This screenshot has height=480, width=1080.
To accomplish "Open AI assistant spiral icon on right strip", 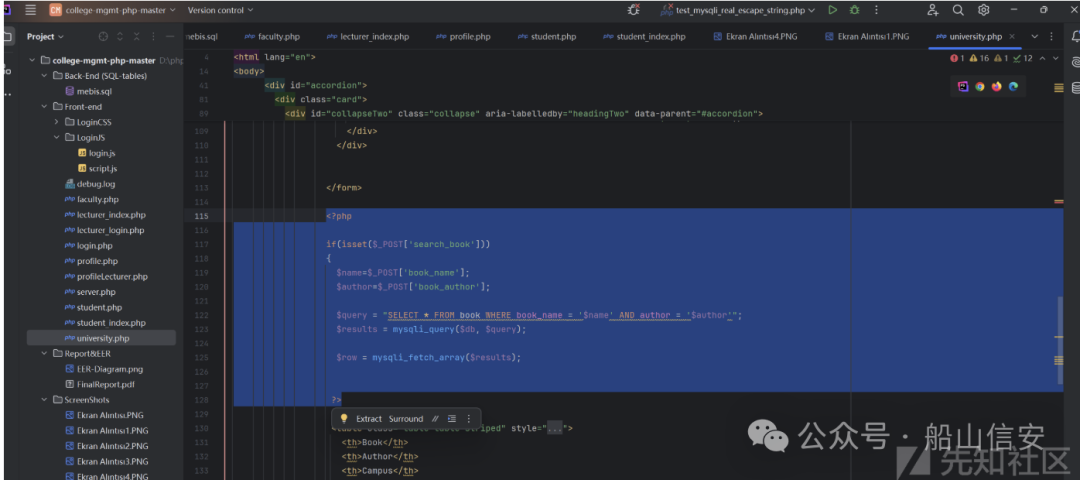I will [x=1076, y=63].
